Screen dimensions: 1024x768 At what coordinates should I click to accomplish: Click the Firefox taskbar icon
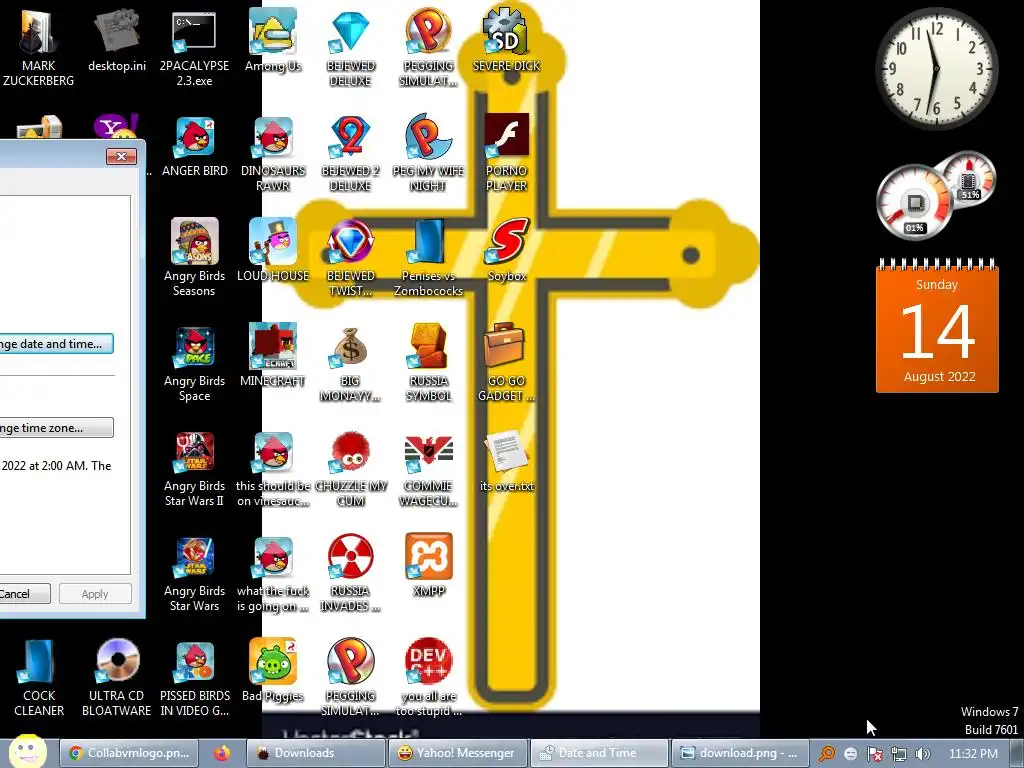click(222, 753)
